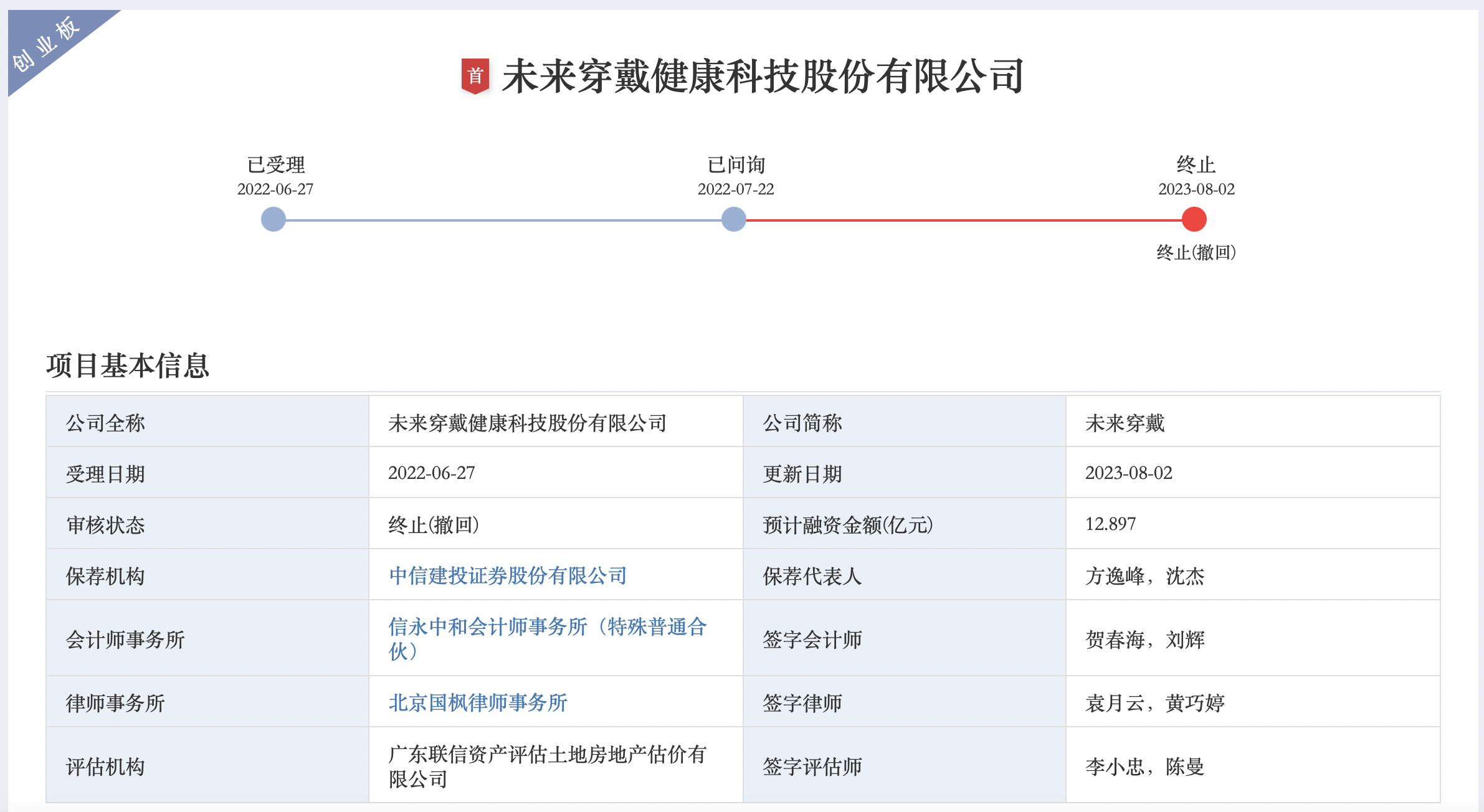Click the 终止(撤回) status label under timeline
Viewport: 1484px width, 812px height.
1196,252
